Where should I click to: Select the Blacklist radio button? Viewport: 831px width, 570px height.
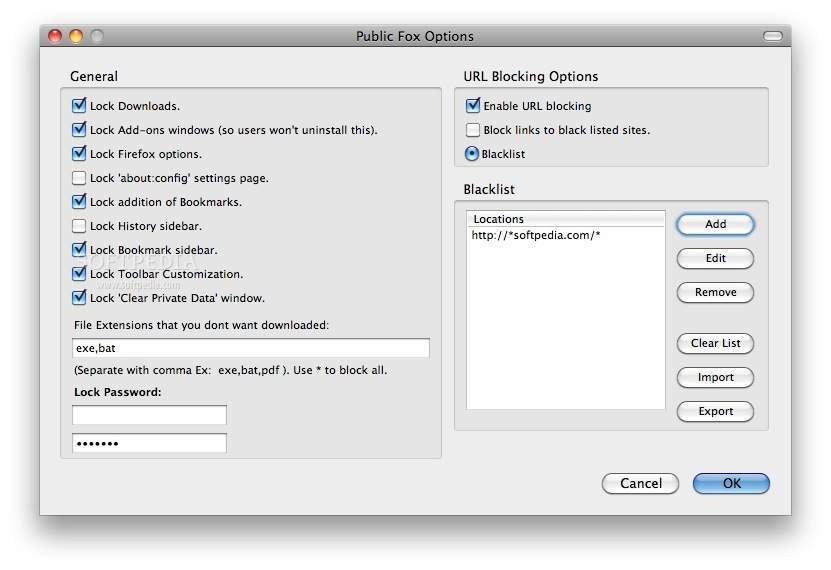click(473, 154)
